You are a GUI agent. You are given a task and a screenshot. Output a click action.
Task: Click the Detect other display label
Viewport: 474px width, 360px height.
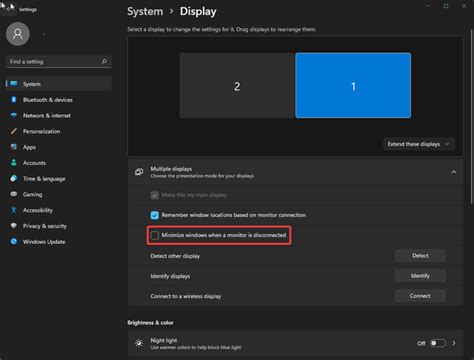(x=175, y=256)
